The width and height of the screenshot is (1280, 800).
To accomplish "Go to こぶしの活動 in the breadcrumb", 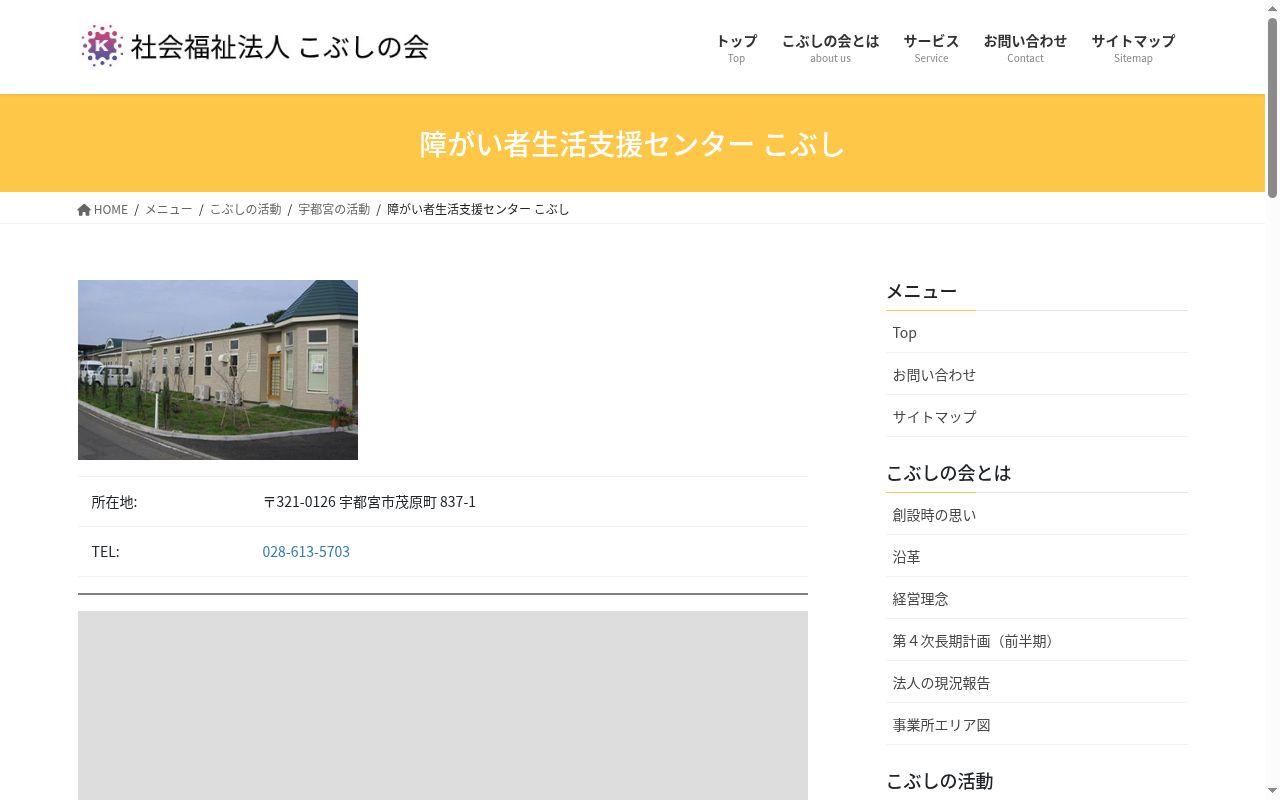I will (245, 209).
